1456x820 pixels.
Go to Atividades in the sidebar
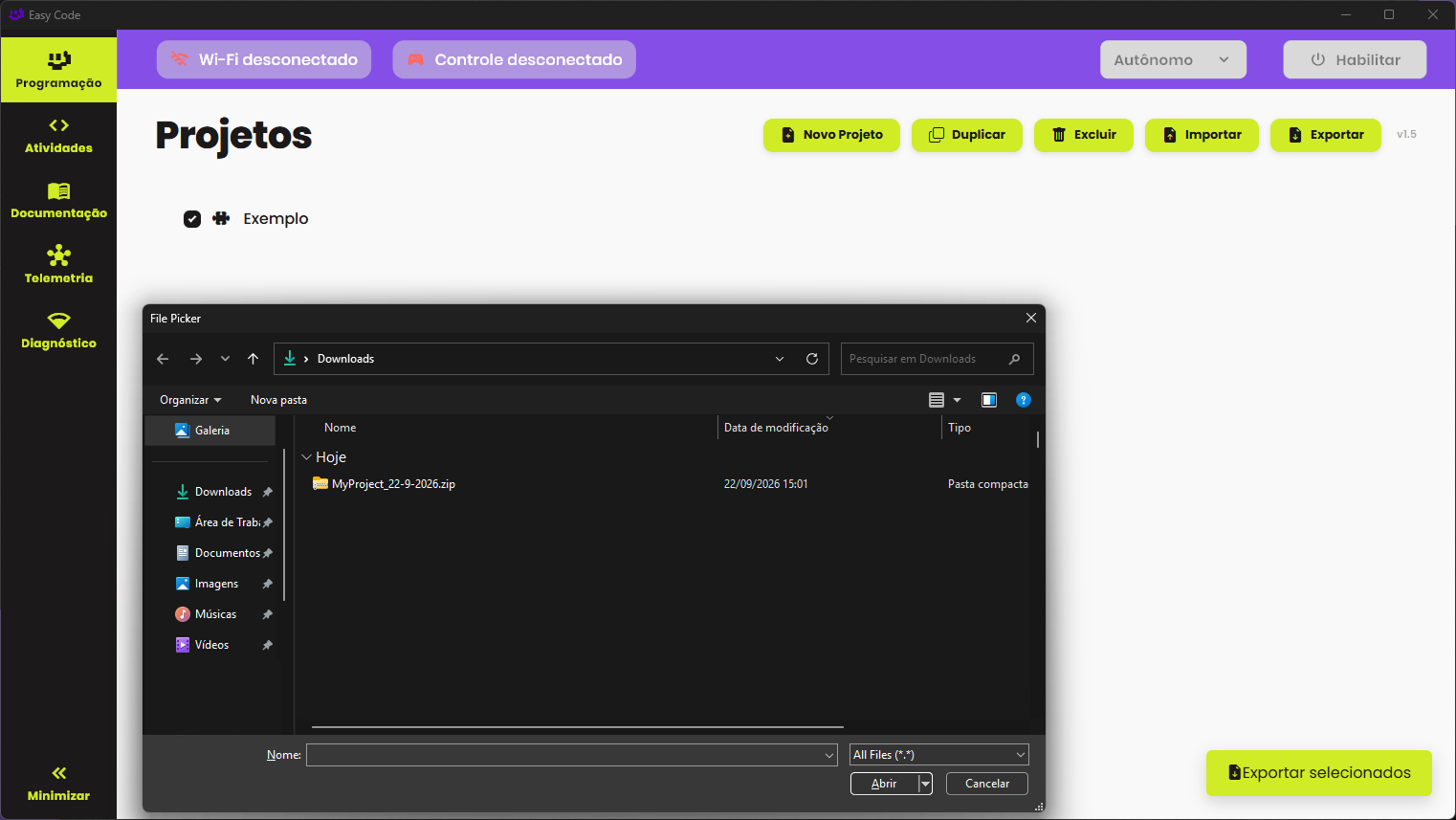(58, 135)
